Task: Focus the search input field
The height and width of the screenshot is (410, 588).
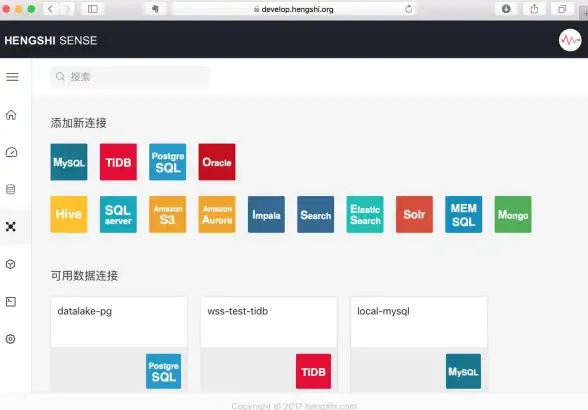Action: click(x=130, y=77)
